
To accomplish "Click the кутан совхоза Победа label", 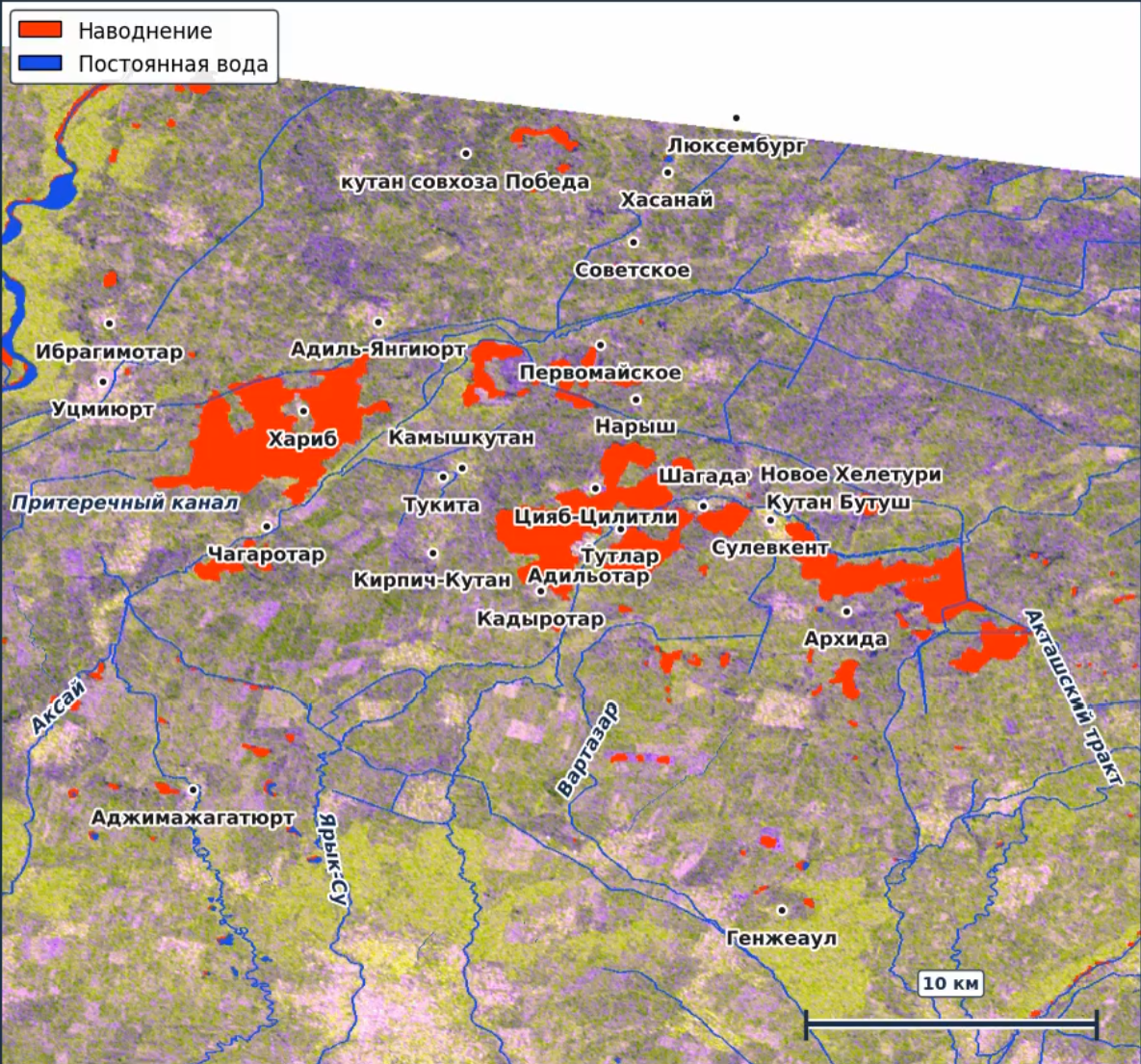I will (x=465, y=182).
